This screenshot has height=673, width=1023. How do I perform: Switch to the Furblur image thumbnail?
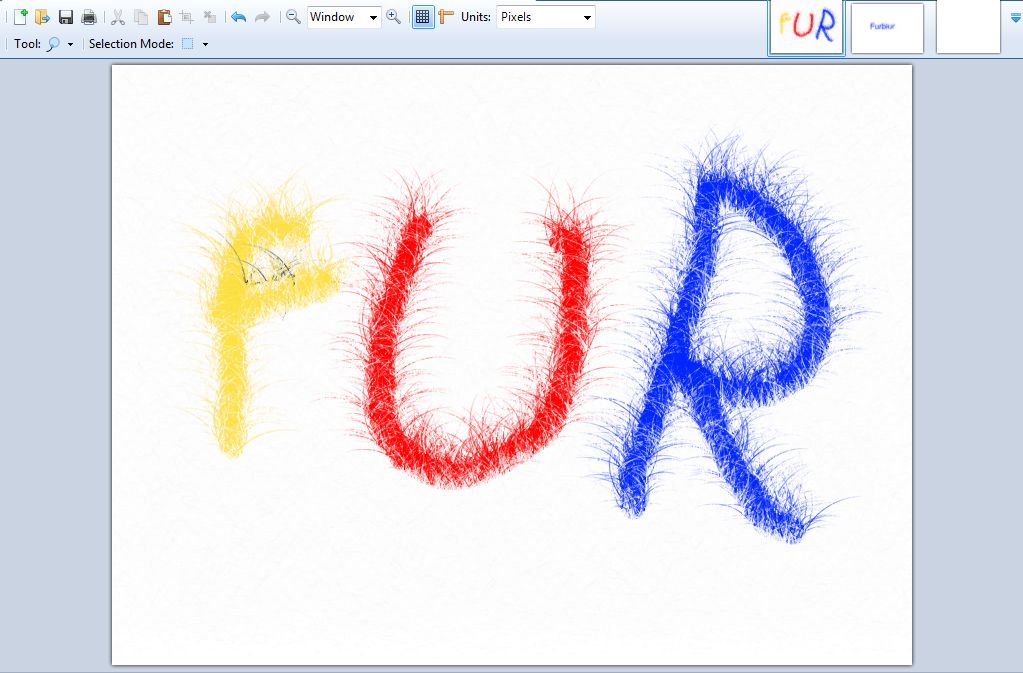[x=887, y=28]
